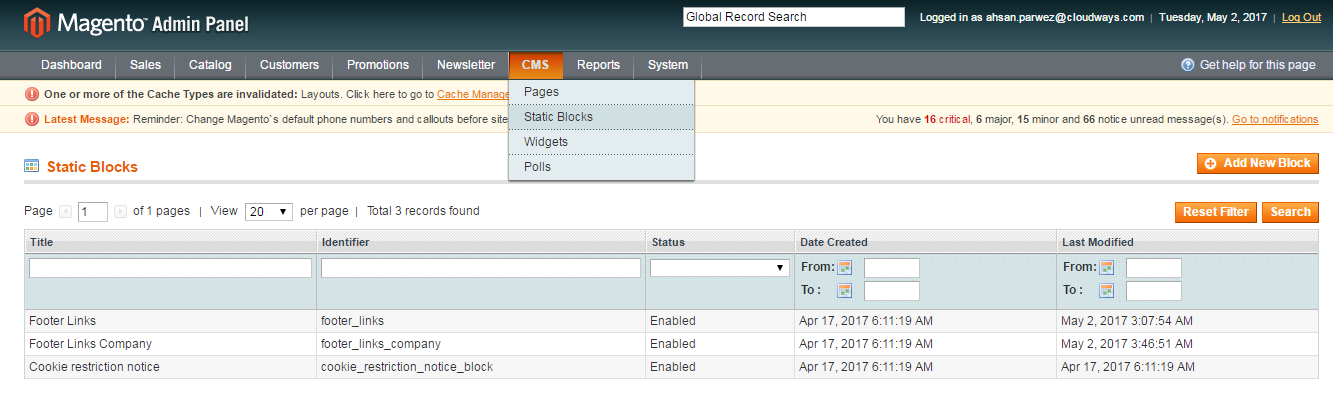The height and width of the screenshot is (393, 1333).
Task: Click the Latest Message warning icon
Action: click(32, 119)
